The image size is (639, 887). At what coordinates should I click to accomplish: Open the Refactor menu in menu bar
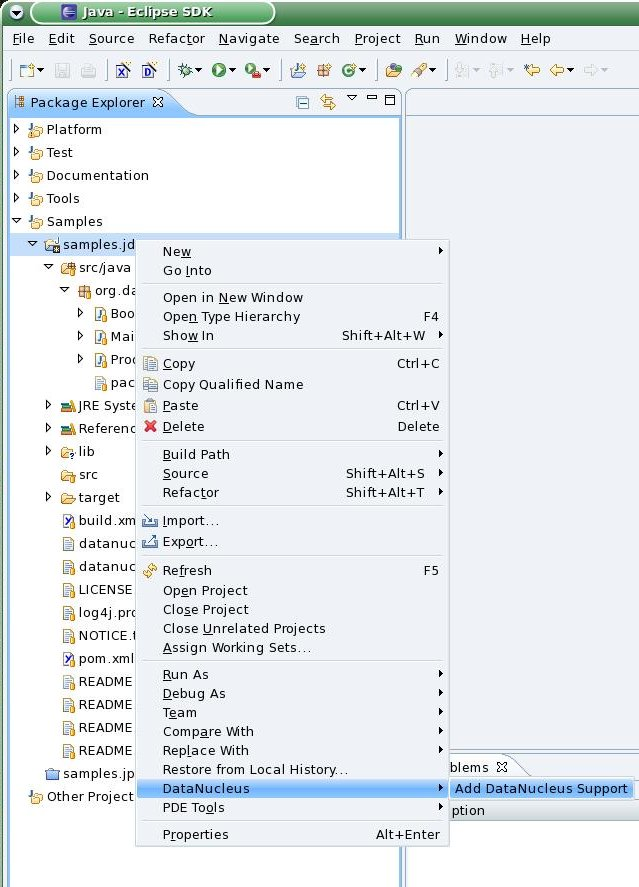(176, 38)
